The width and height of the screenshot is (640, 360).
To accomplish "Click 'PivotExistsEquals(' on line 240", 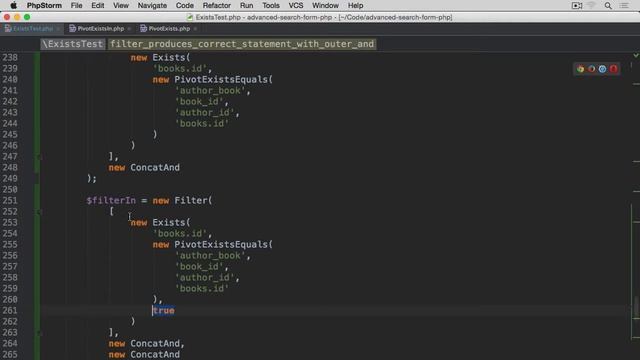I will pyautogui.click(x=224, y=80).
